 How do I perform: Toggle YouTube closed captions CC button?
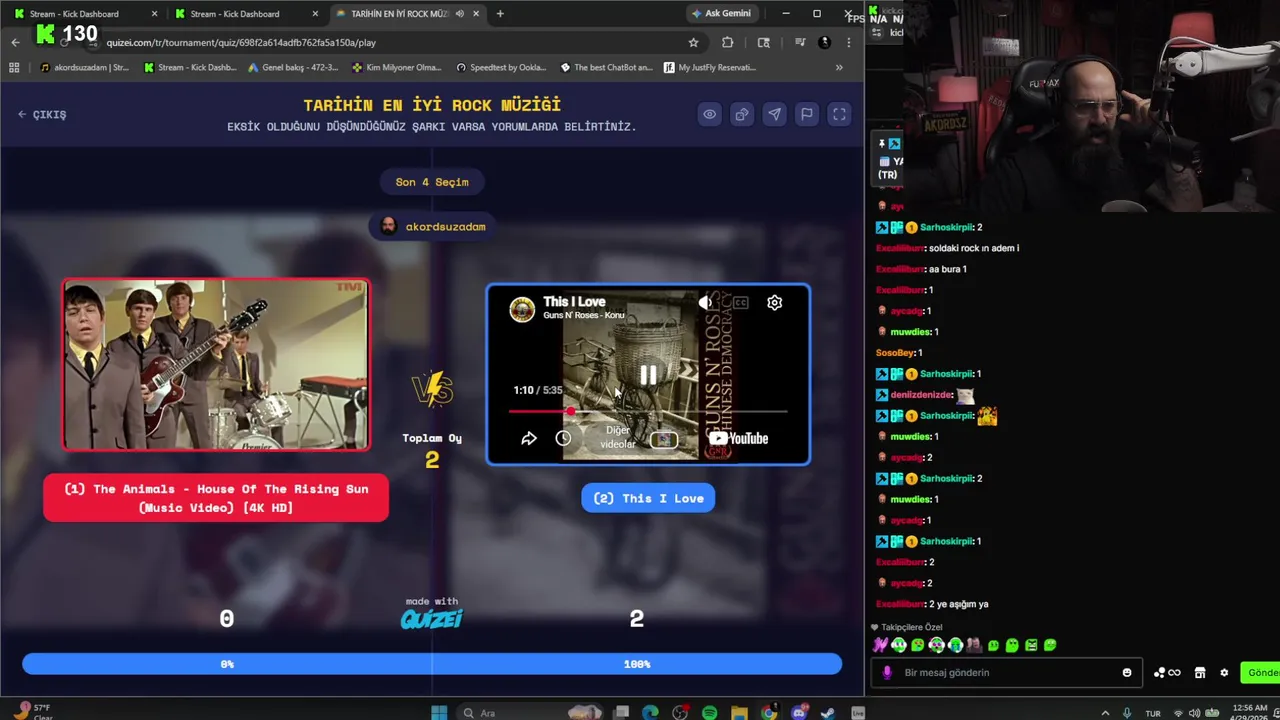(740, 302)
